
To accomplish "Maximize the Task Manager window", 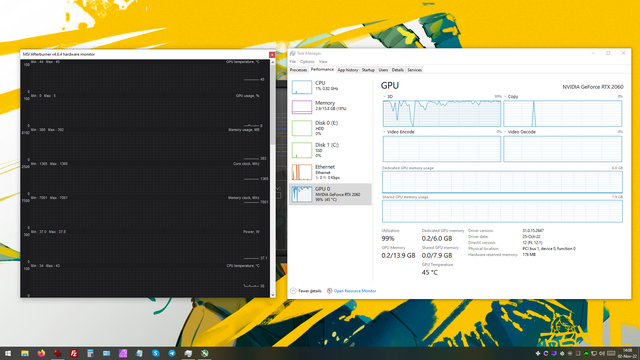I will tap(608, 53).
